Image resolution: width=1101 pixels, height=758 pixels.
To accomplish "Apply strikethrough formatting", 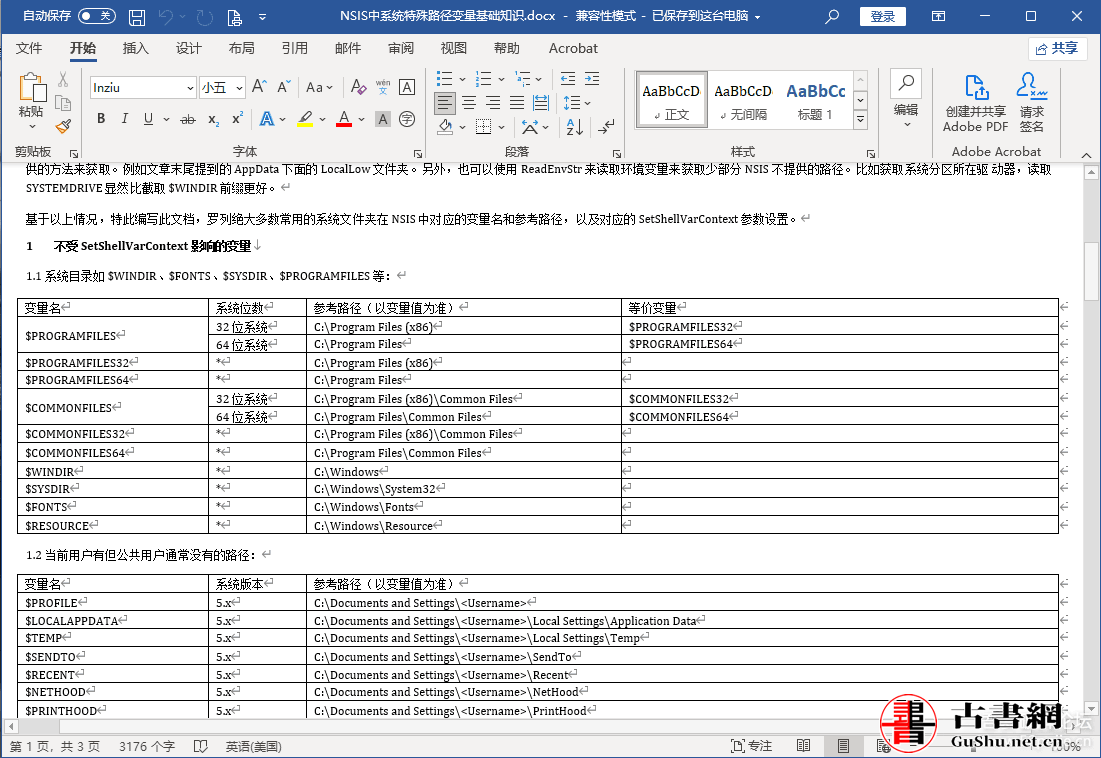I will click(x=187, y=120).
